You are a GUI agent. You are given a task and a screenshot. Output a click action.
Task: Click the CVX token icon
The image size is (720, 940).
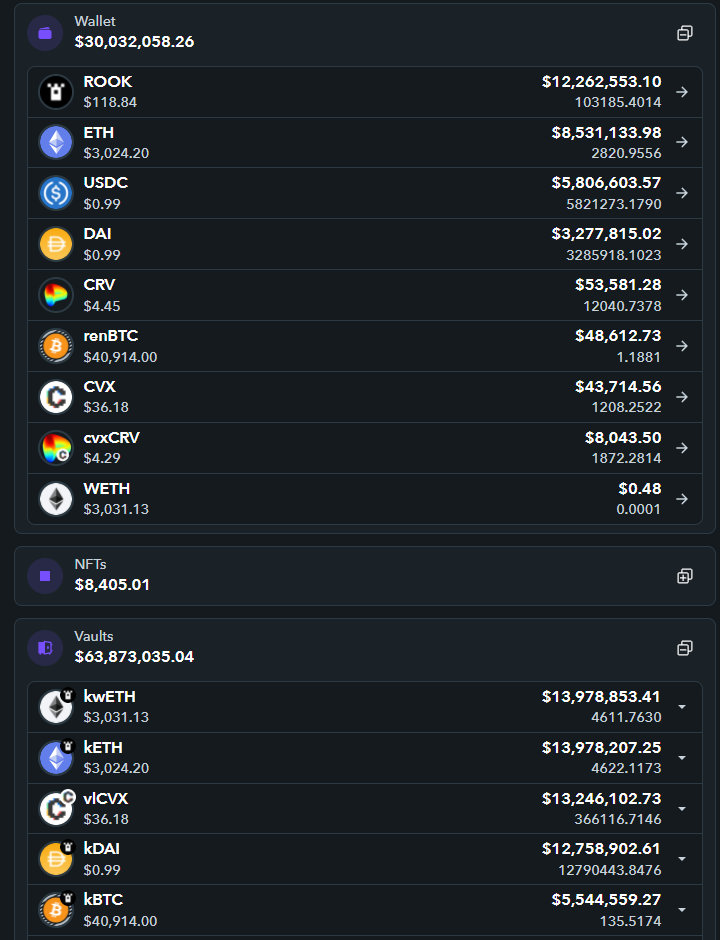(56, 397)
